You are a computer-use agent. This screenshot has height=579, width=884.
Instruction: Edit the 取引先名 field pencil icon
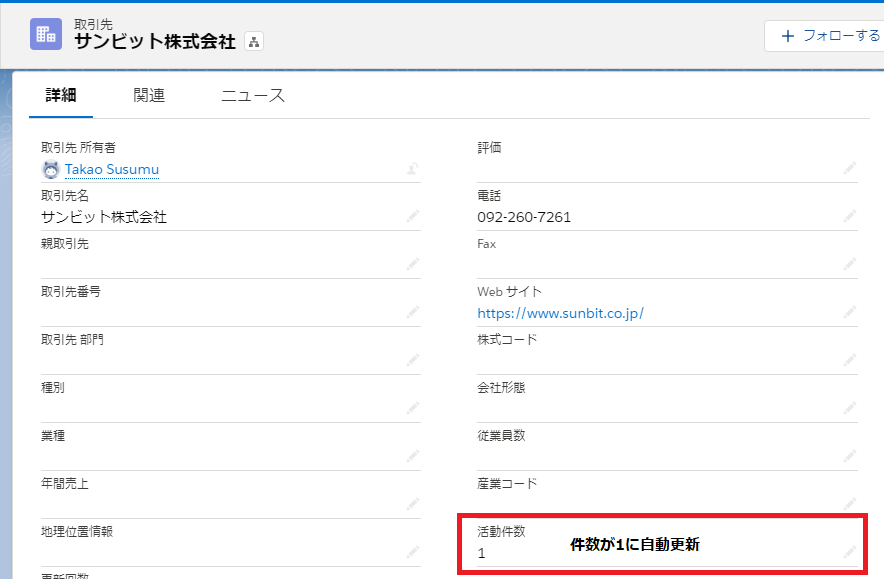413,216
